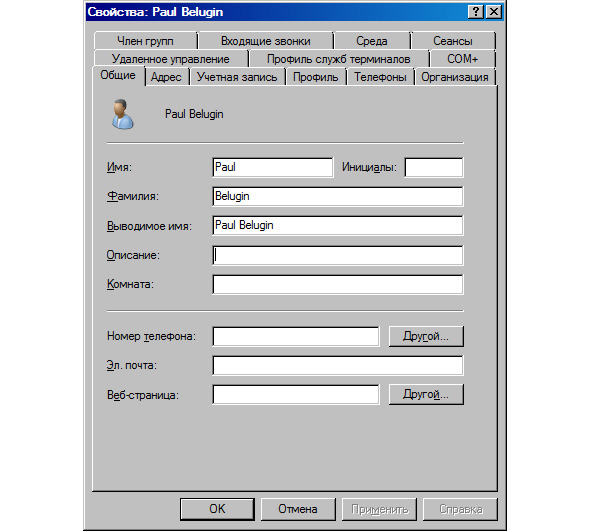Open the Организация tab
This screenshot has height=531, width=591.
tap(455, 77)
